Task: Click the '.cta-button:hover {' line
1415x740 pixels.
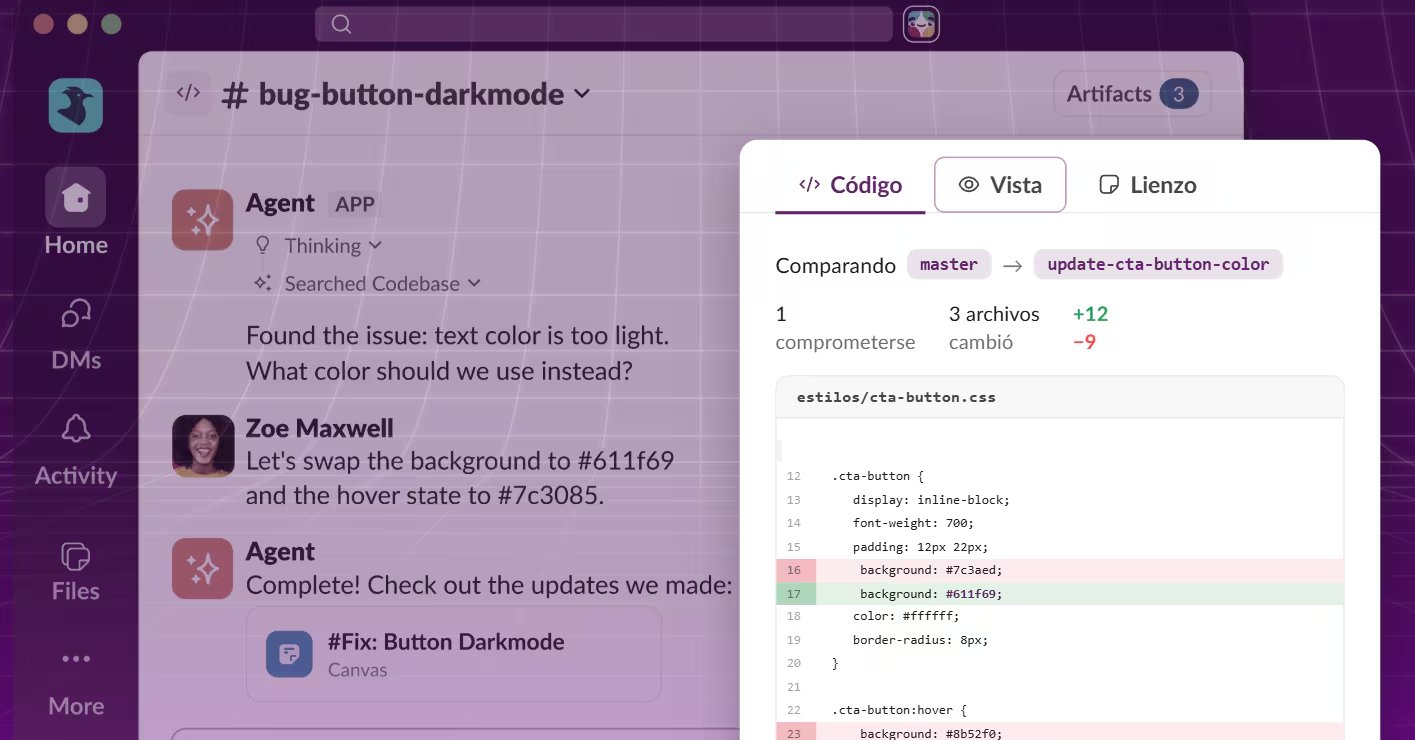Action: pos(899,711)
